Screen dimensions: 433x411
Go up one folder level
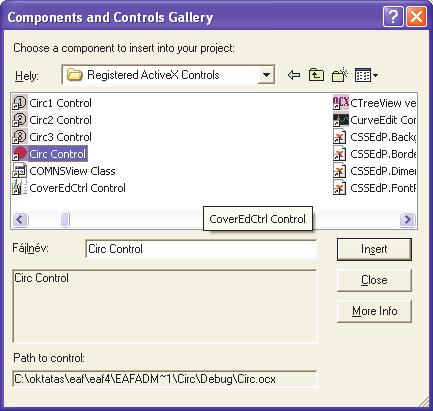click(x=316, y=75)
